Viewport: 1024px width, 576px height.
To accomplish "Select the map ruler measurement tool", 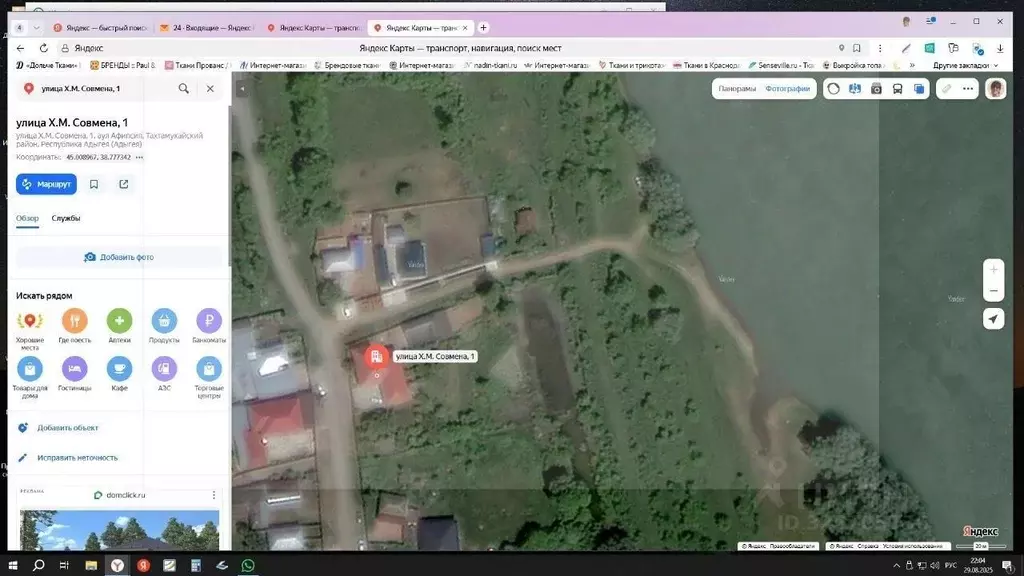I will tap(946, 89).
